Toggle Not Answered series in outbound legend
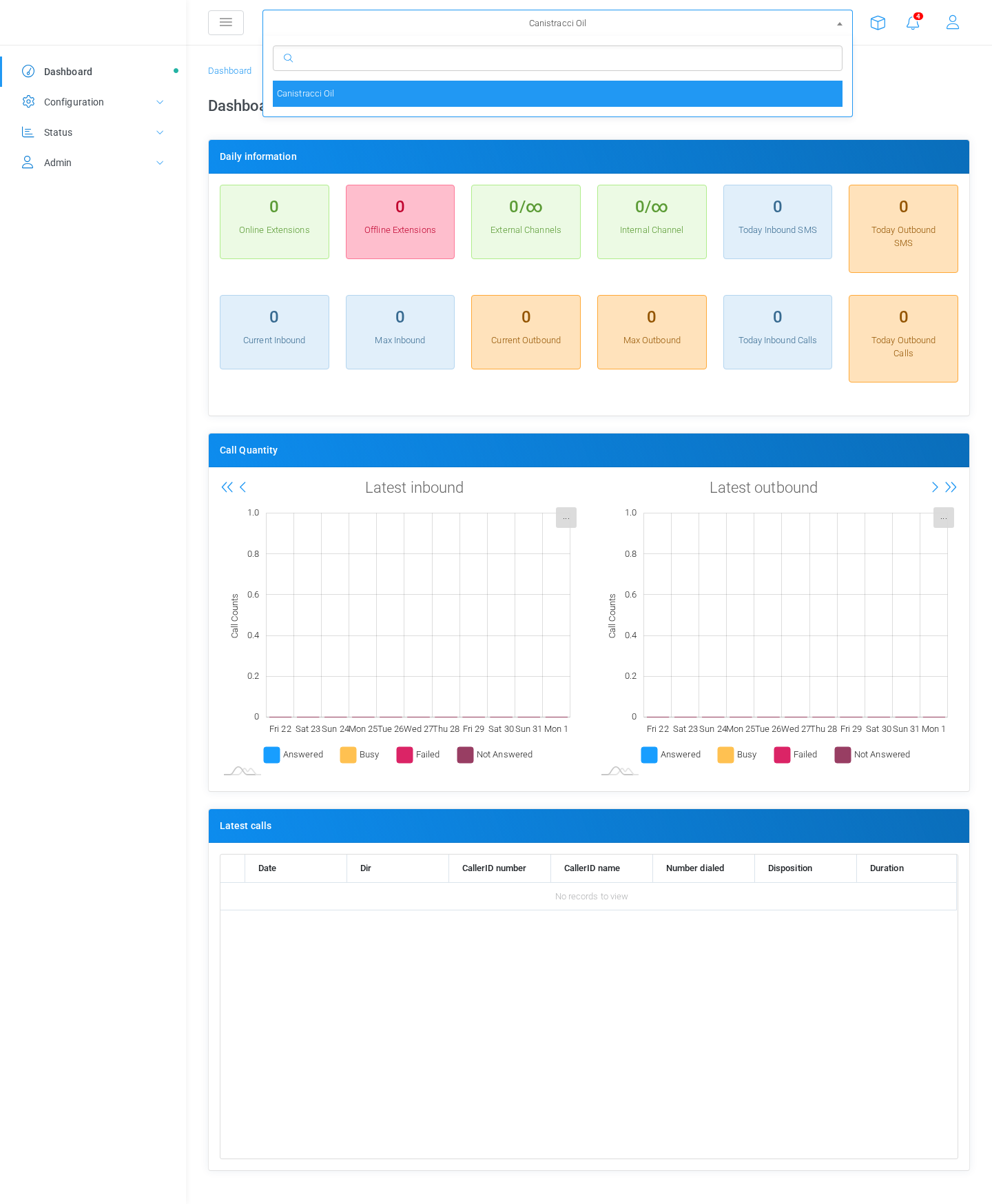Viewport: 992px width, 1204px height. point(872,755)
